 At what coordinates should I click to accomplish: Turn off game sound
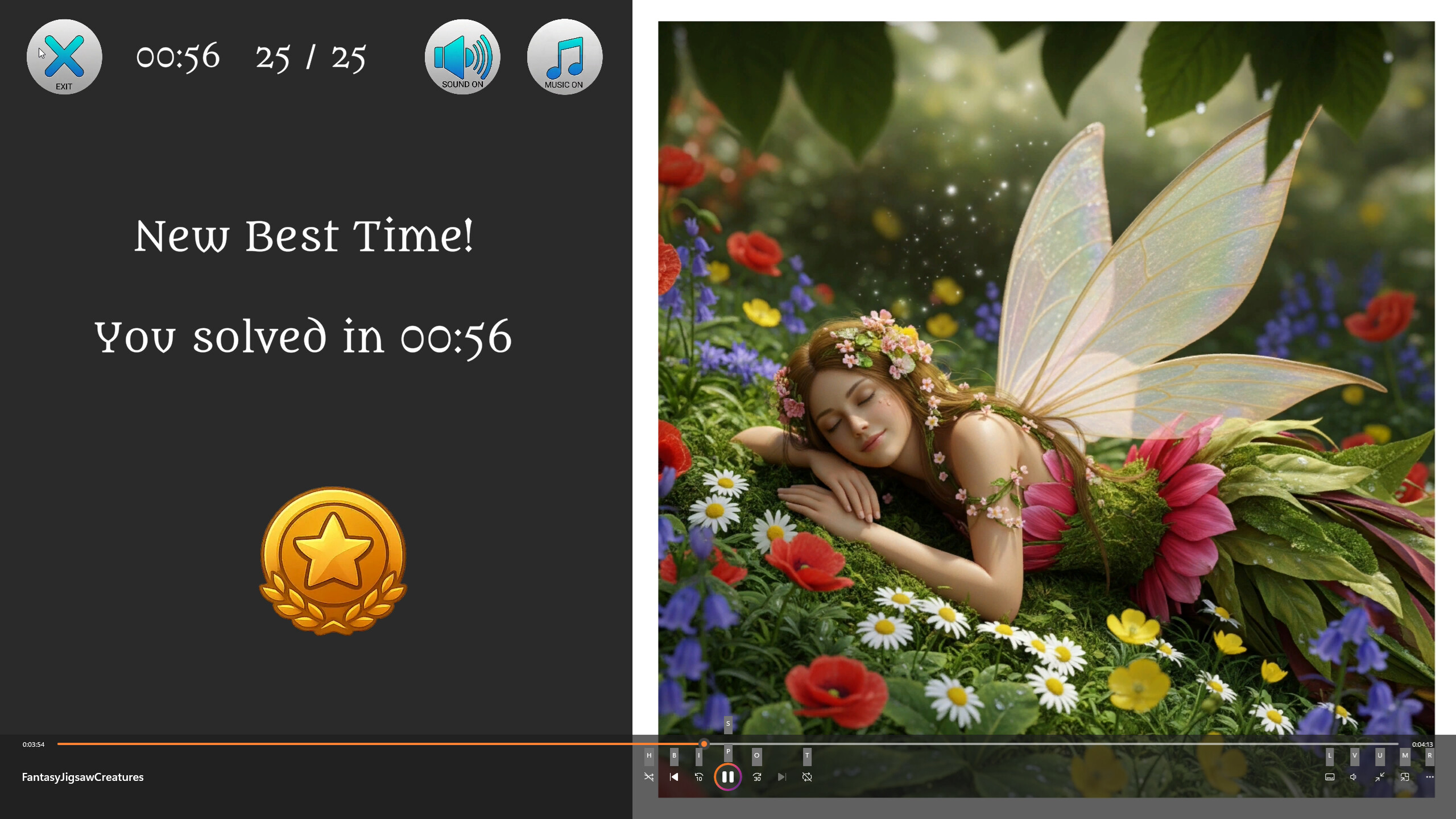[x=462, y=56]
